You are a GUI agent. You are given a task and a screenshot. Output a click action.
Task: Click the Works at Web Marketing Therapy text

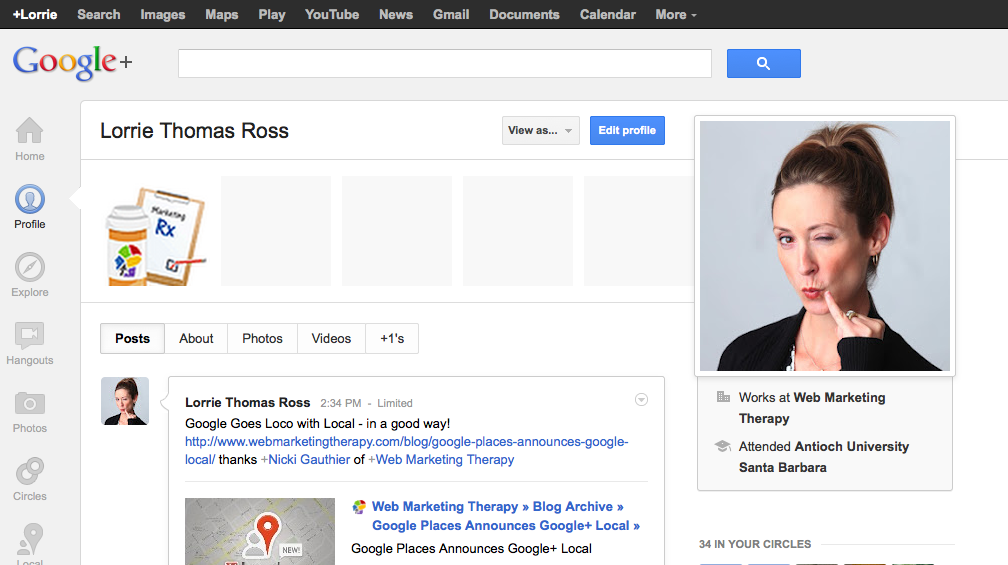812,408
